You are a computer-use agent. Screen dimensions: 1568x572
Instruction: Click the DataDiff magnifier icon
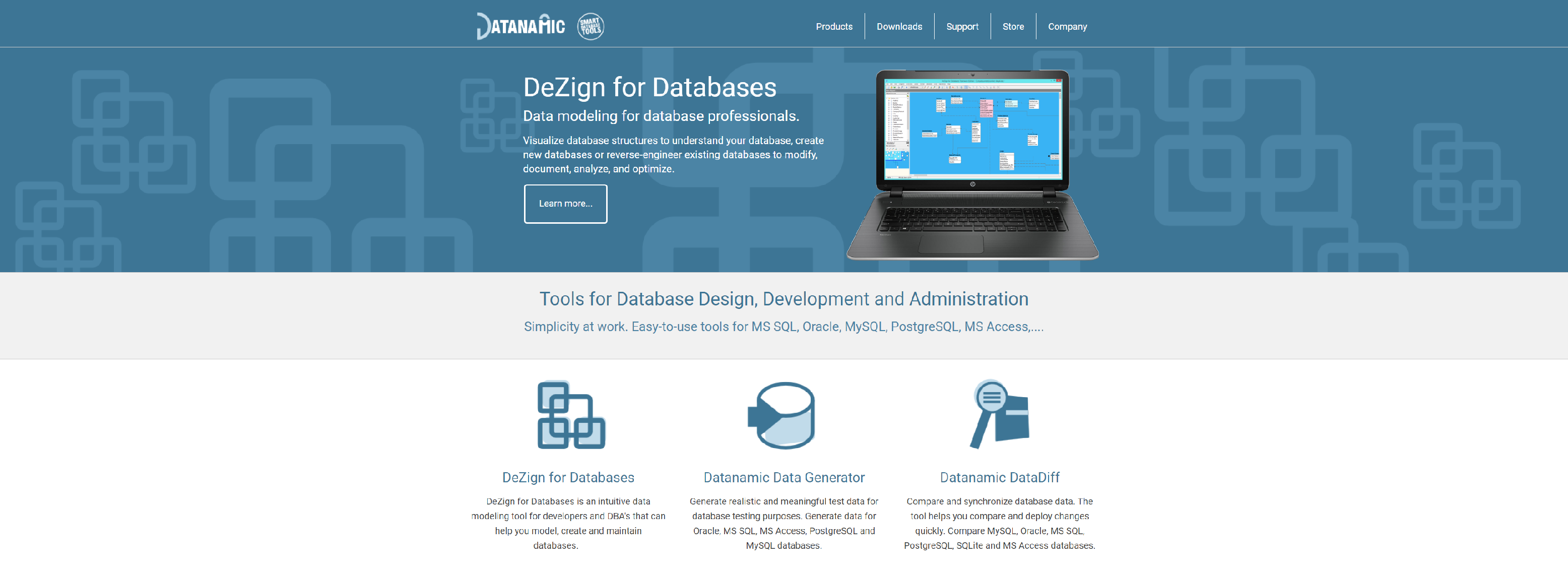[999, 414]
